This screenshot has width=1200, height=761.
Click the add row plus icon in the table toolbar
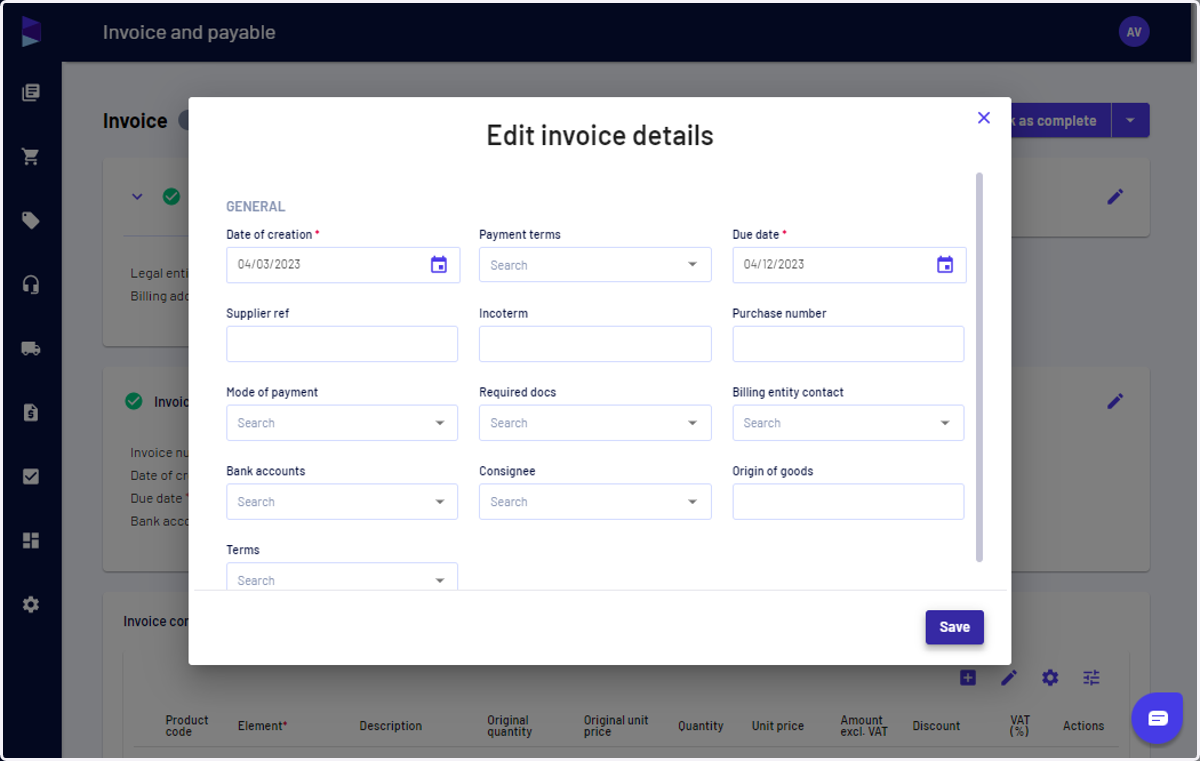coord(968,678)
